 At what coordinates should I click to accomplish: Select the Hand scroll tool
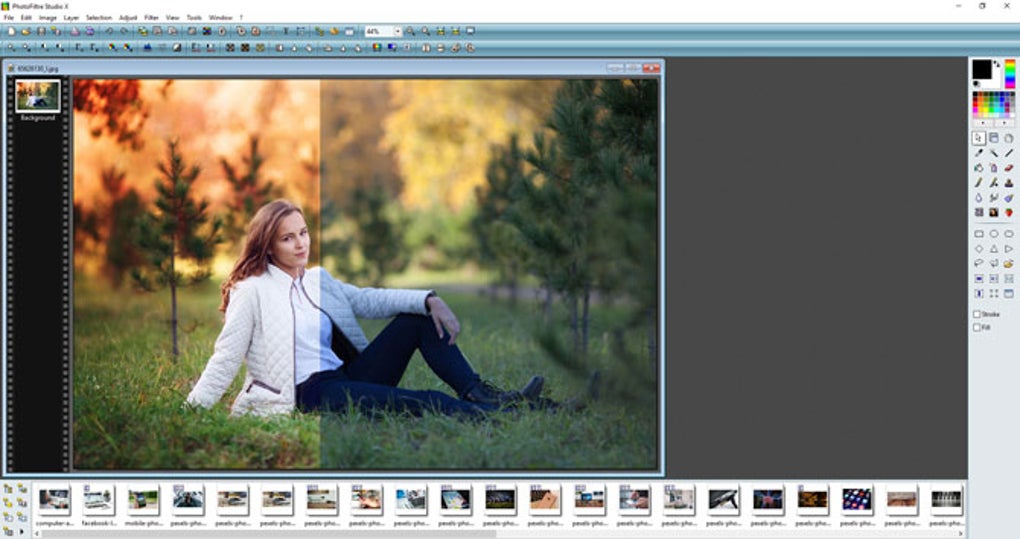[x=1009, y=138]
